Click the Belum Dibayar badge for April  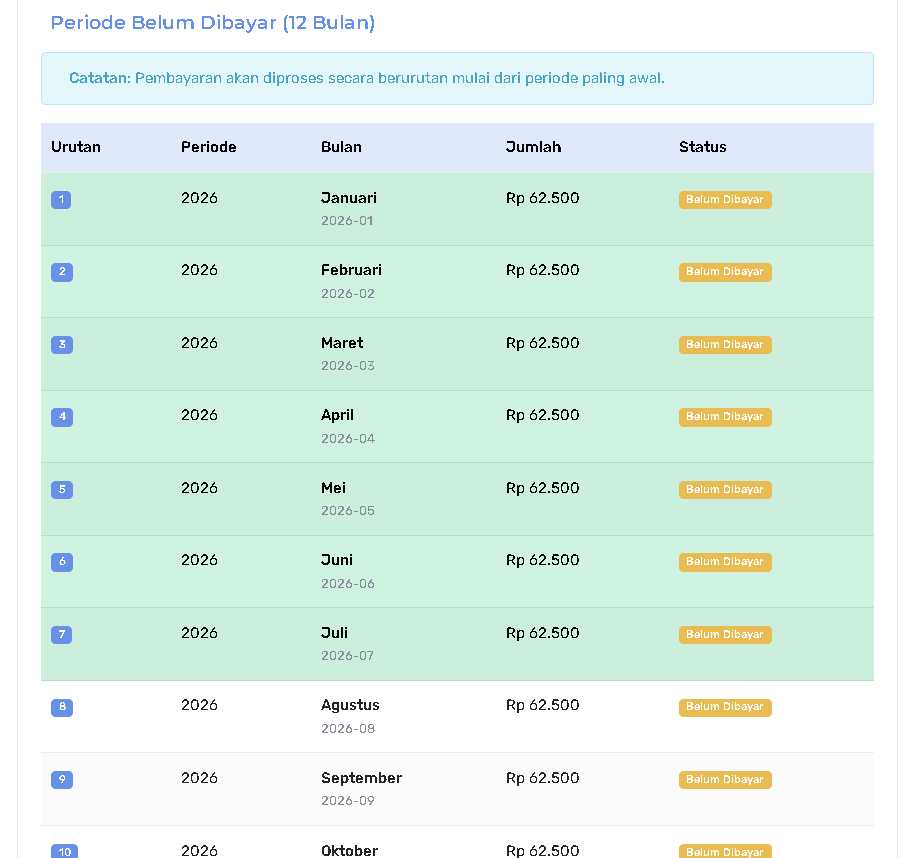[x=724, y=417]
